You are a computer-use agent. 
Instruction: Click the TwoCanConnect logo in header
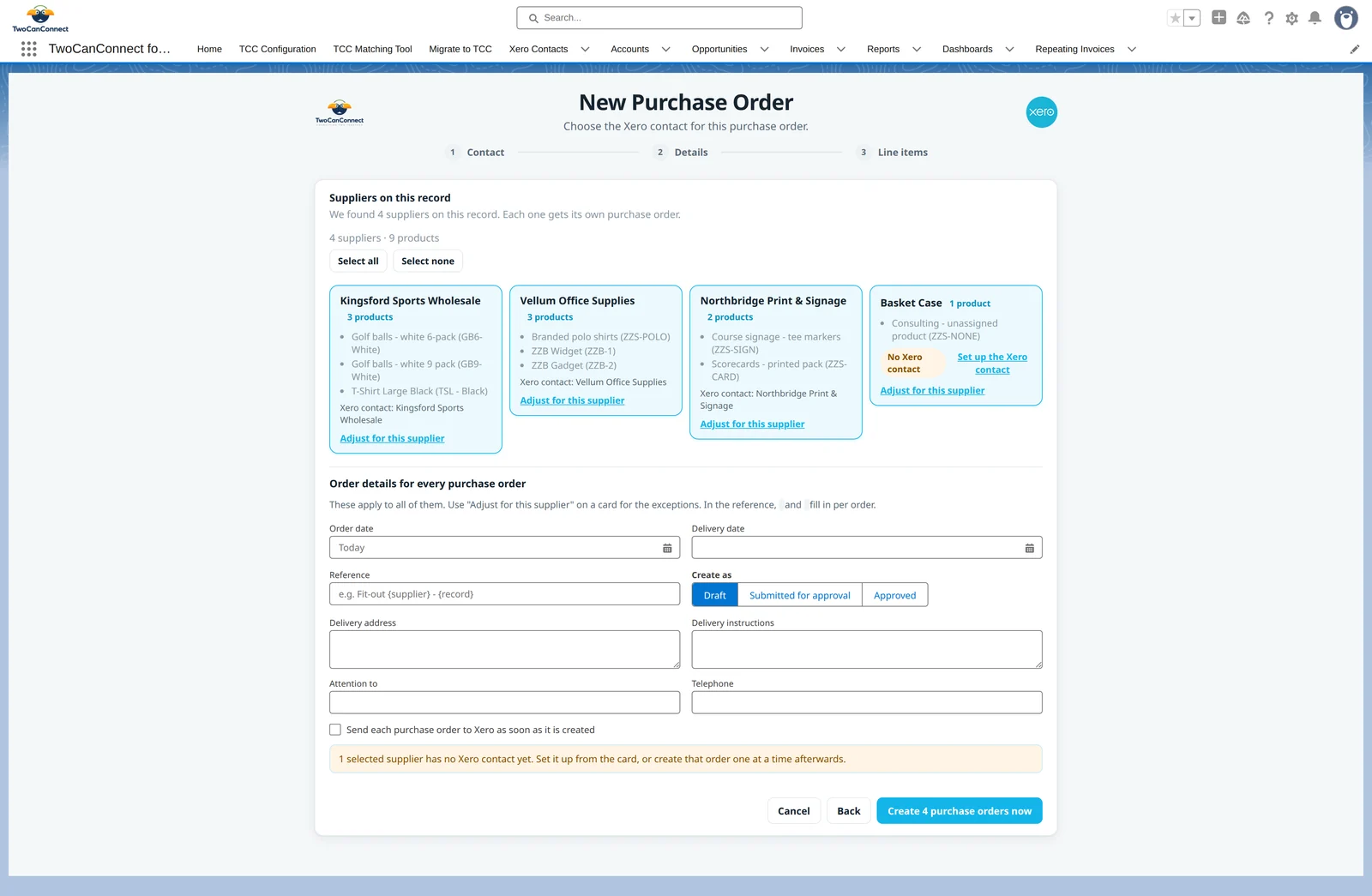coord(40,18)
